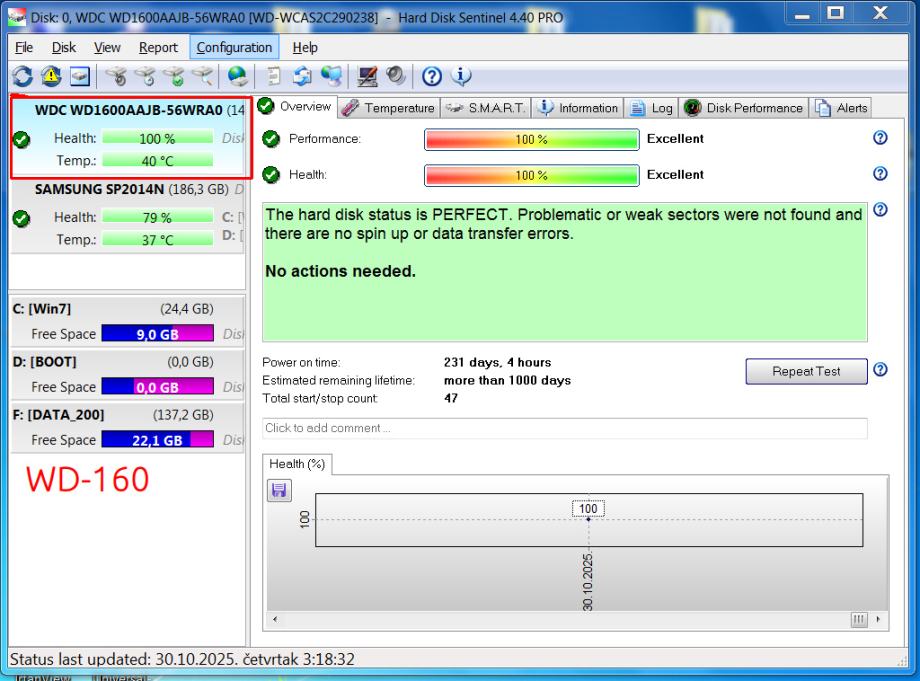Click the speaker sound toolbar icon
Screen dimensions: 920x681
[x=396, y=76]
